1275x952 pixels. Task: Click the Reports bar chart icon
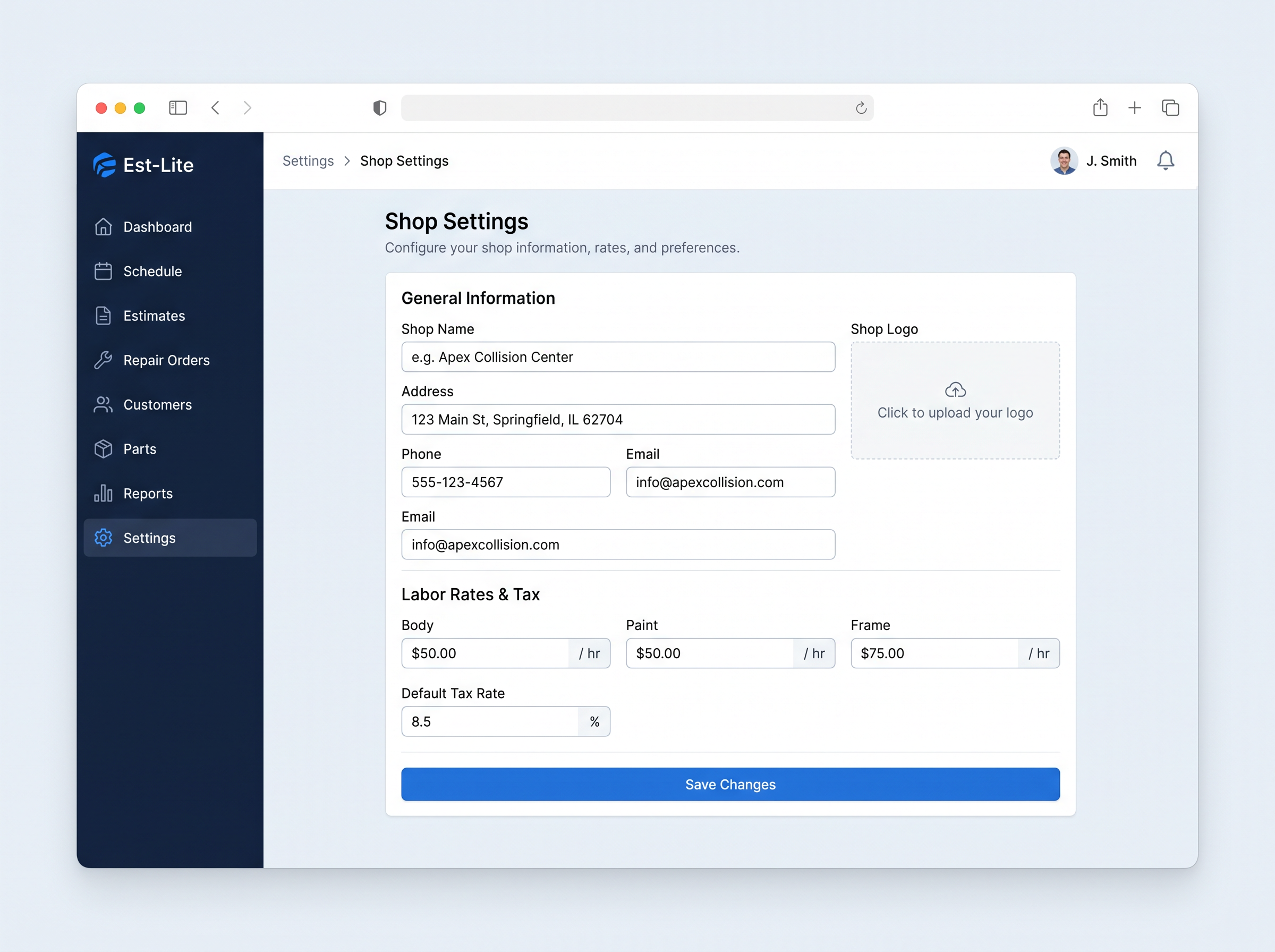(103, 494)
